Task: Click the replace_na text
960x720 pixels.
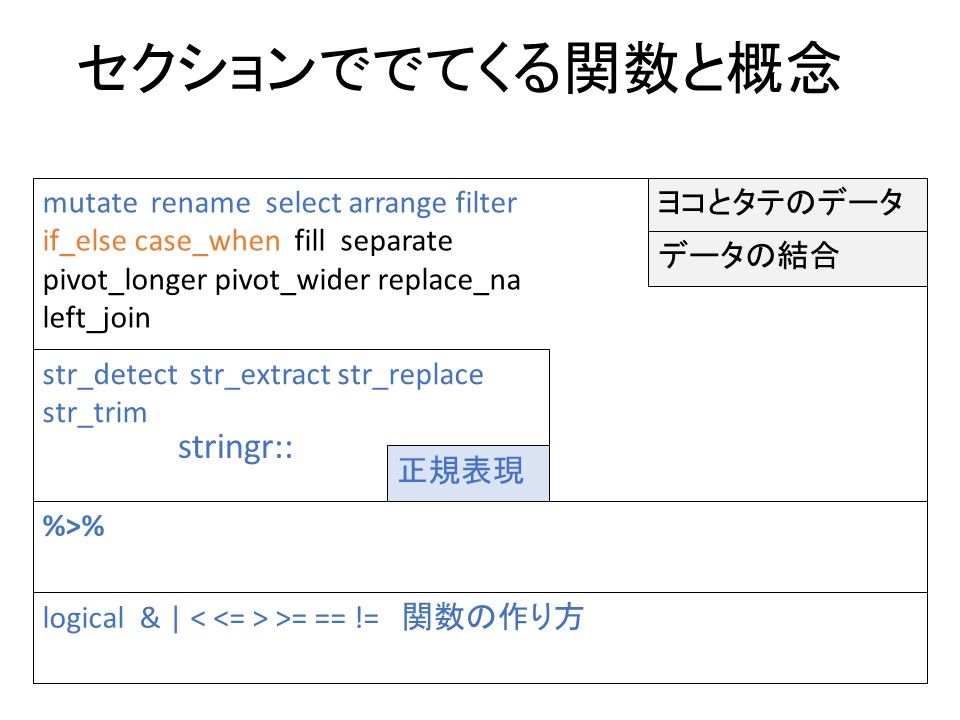Action: tap(449, 281)
